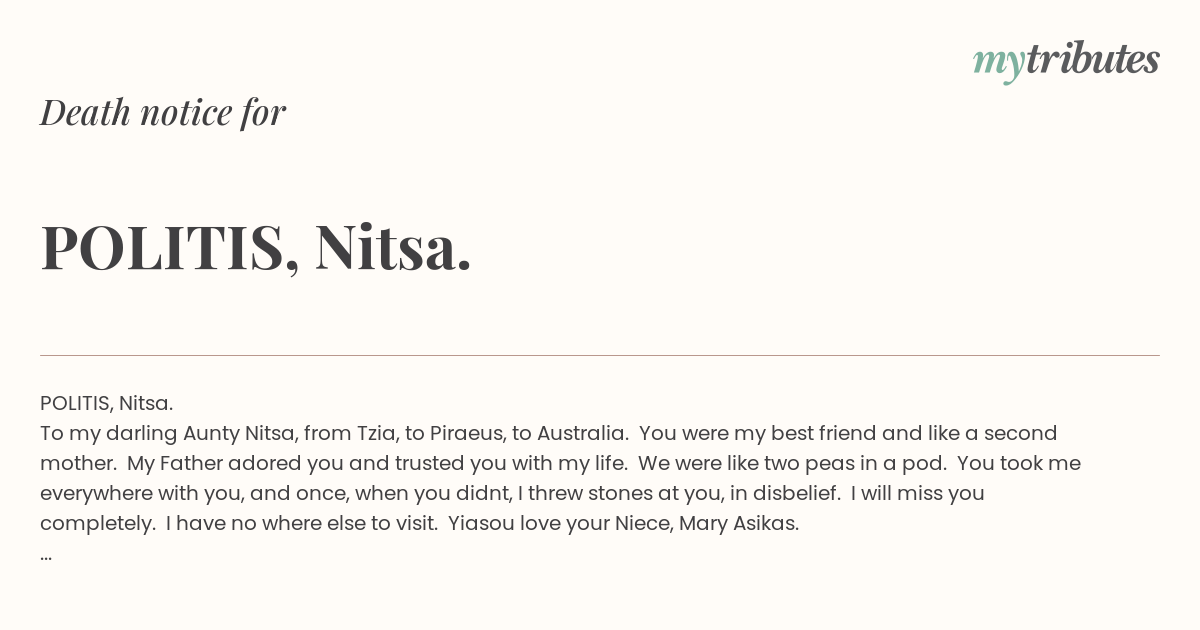This screenshot has width=1200, height=630.
Task: Click the green "my" part of the logo
Action: click(x=998, y=65)
